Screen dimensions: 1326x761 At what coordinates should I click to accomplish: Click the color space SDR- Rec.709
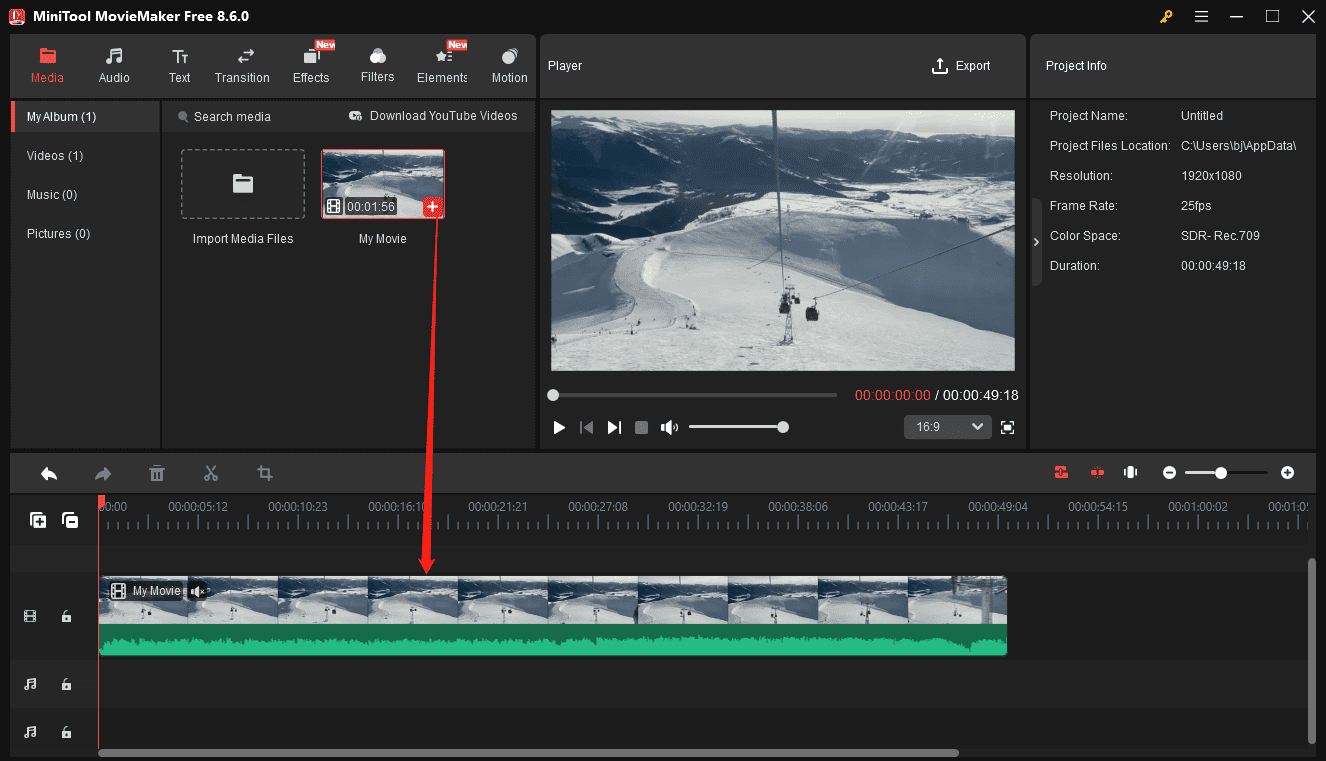coord(1220,236)
